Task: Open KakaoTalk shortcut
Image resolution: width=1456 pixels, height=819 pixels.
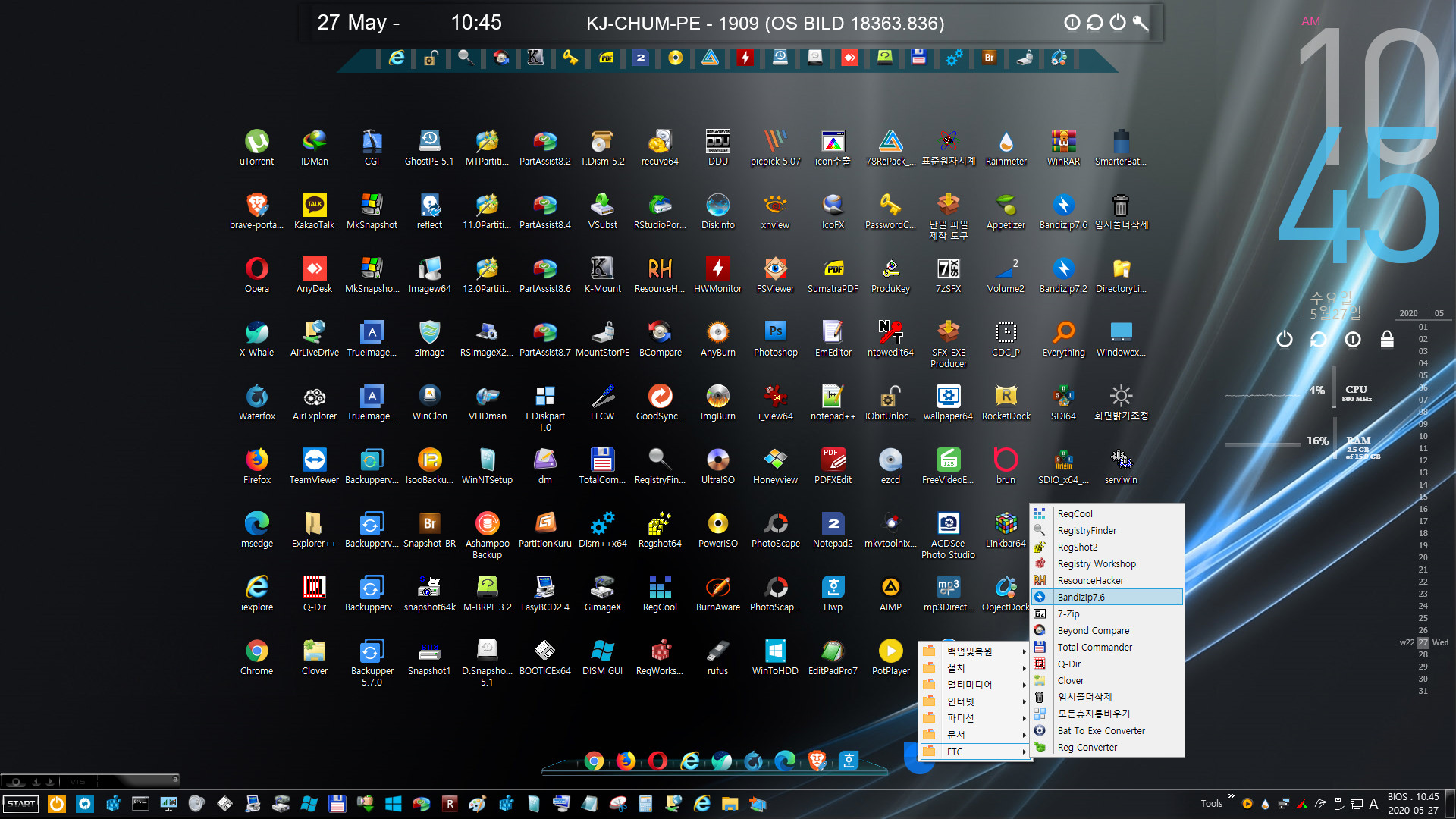Action: 314,211
